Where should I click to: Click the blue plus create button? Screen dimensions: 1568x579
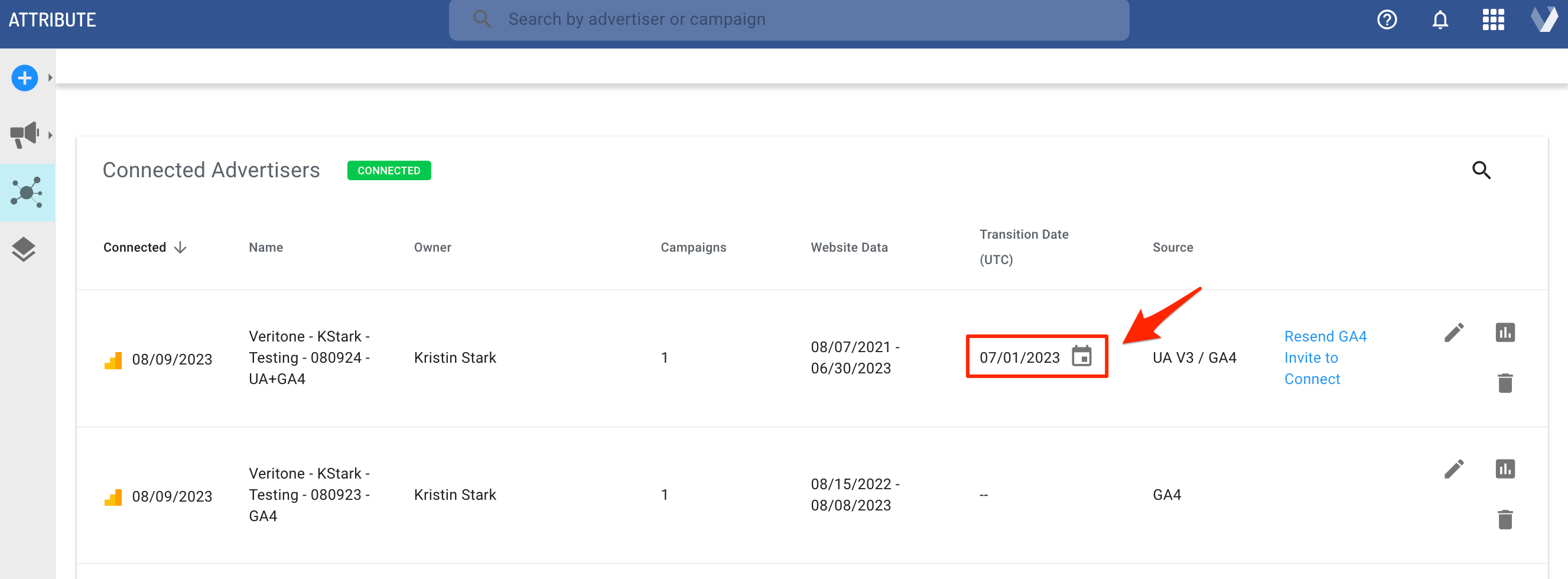pos(24,78)
